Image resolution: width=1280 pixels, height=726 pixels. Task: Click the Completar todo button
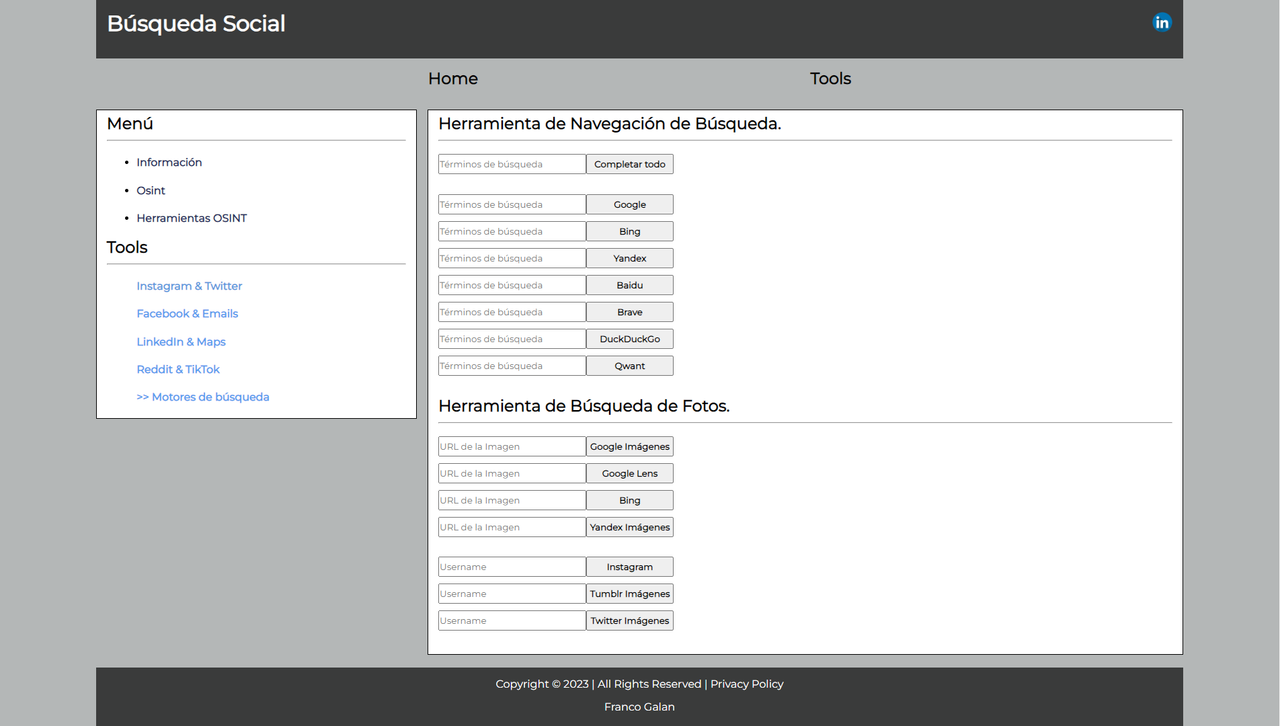pyautogui.click(x=630, y=164)
